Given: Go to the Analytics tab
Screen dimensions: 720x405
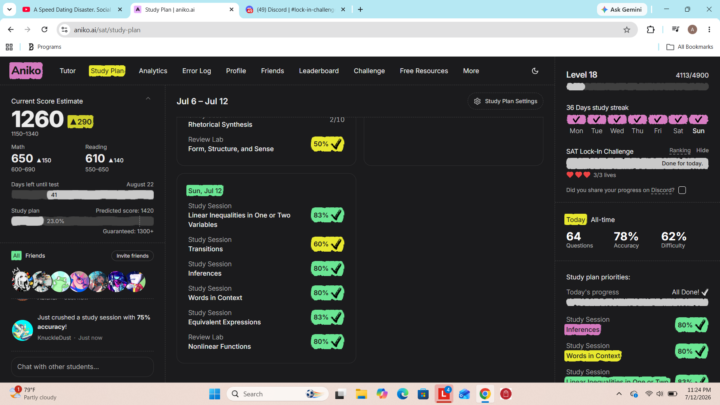Looking at the screenshot, I should [x=153, y=71].
